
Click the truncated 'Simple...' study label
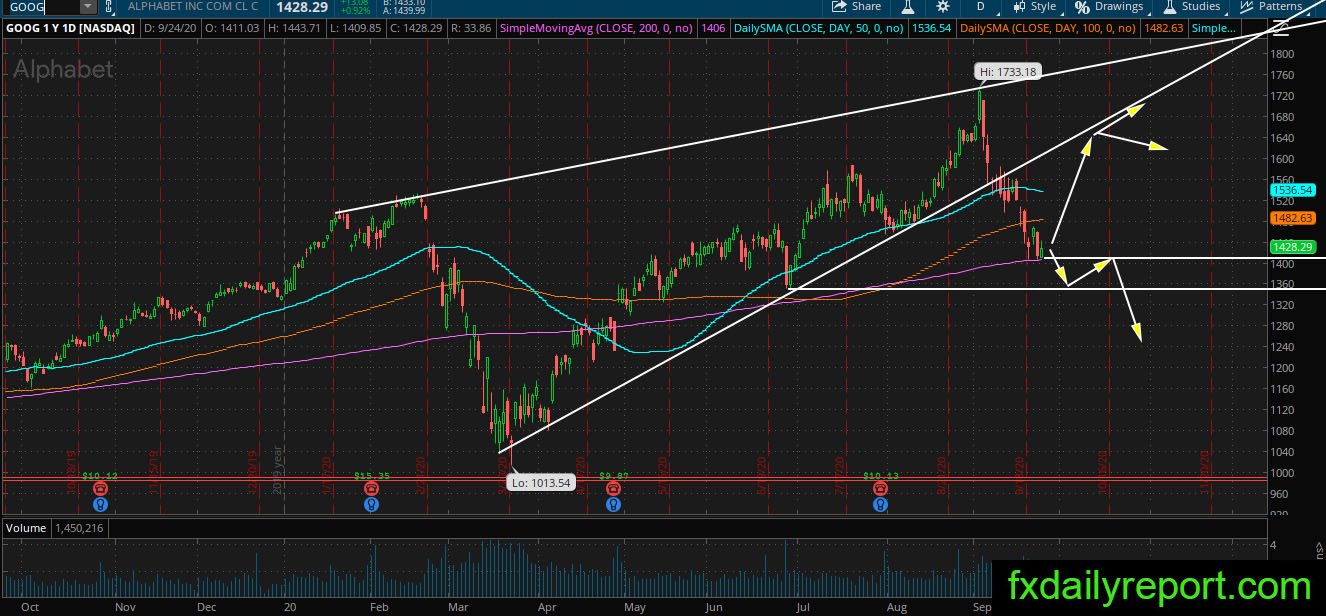tap(1216, 28)
